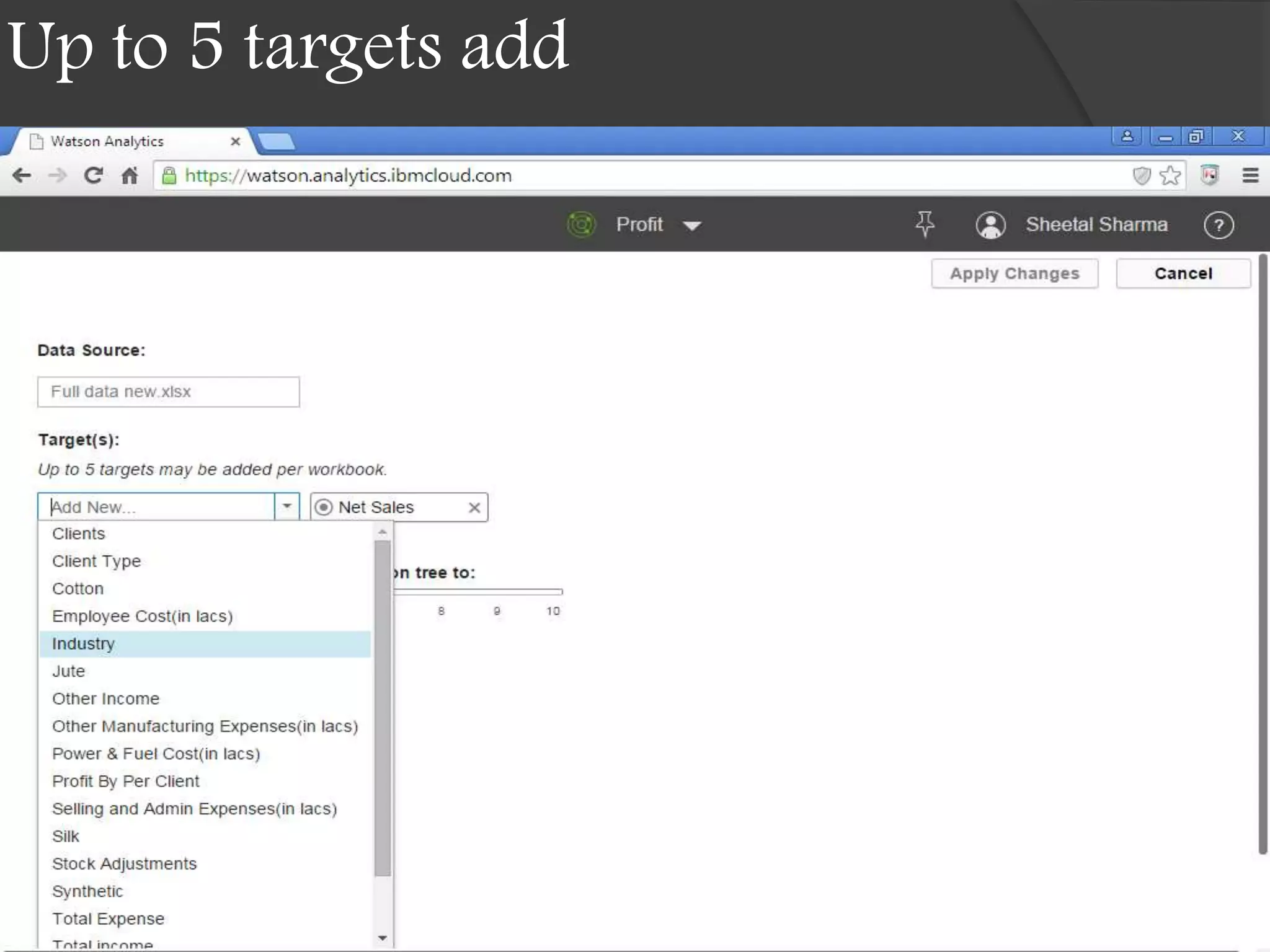
Task: Open the Chrome hamburger menu
Action: pos(1250,176)
